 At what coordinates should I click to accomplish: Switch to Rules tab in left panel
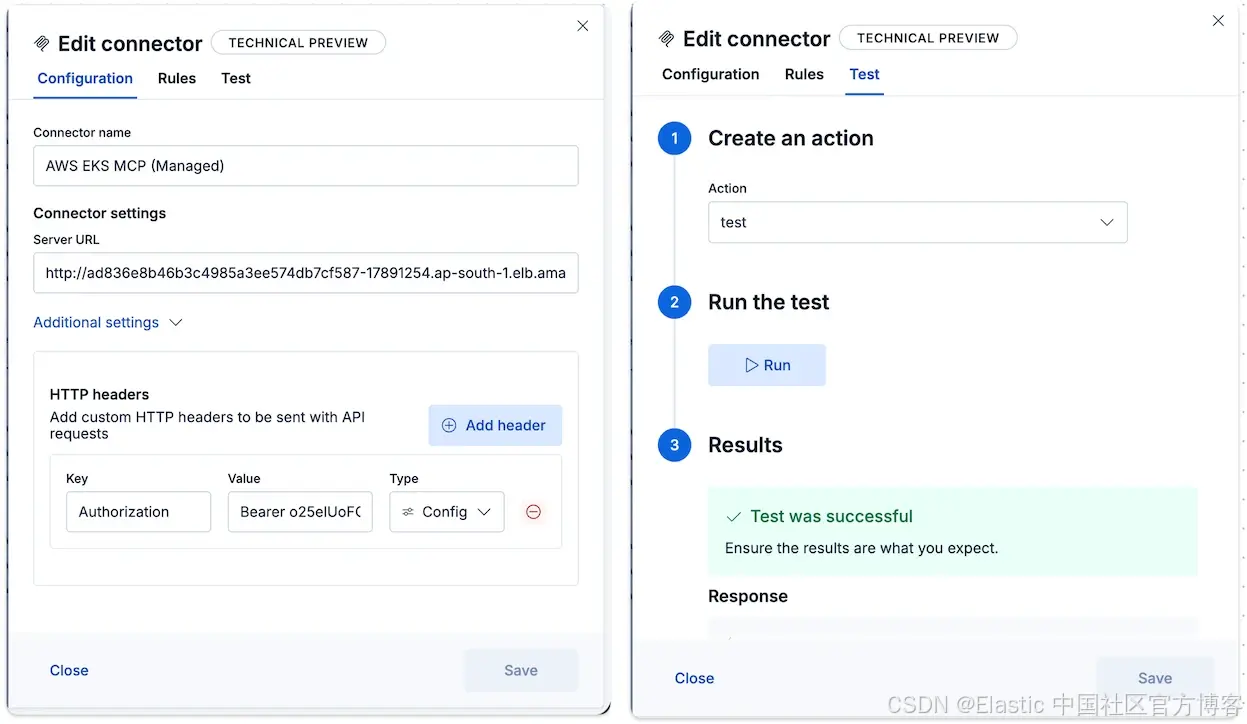pos(177,78)
